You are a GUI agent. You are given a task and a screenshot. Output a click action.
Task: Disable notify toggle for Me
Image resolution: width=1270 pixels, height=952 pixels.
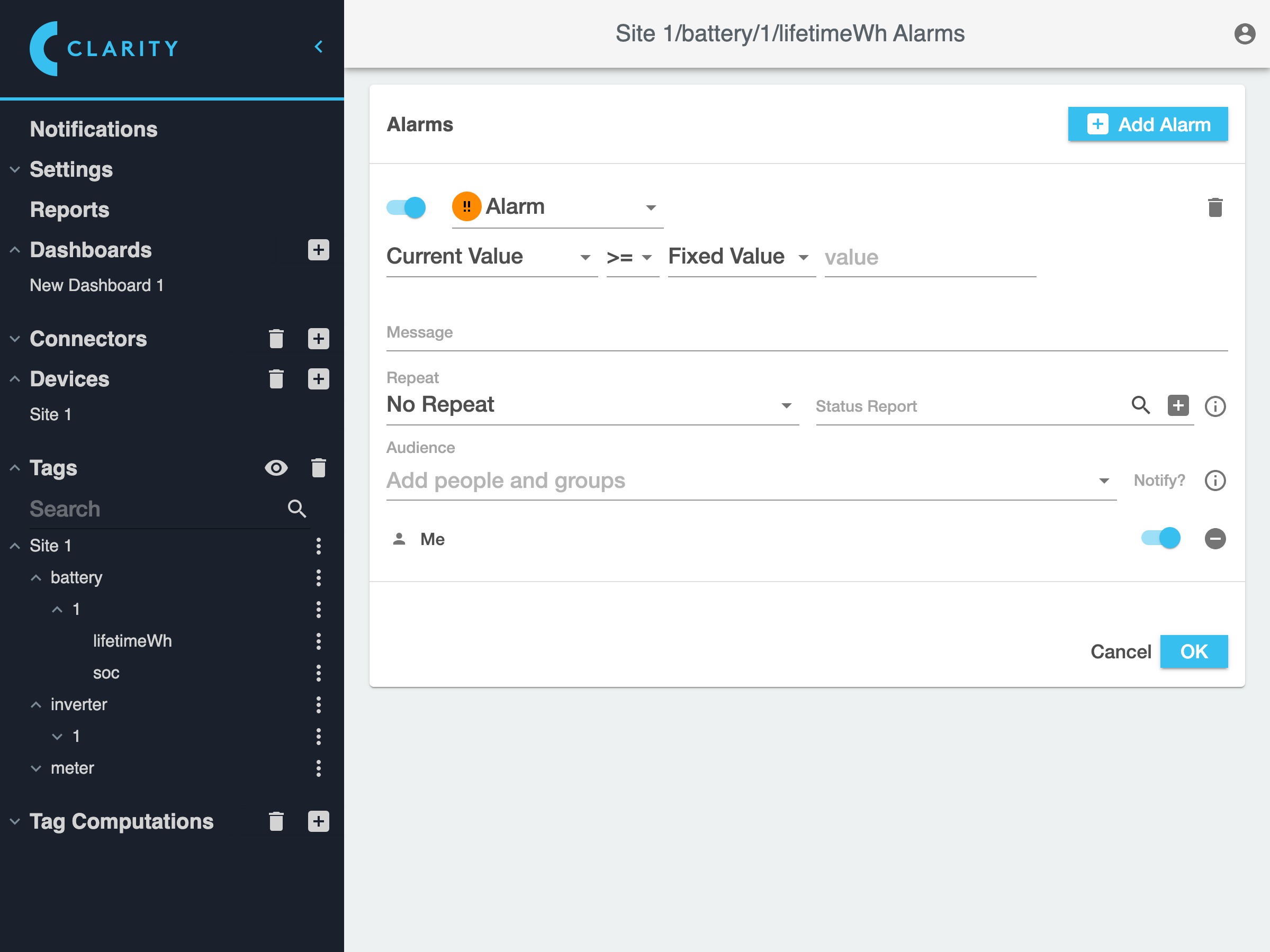tap(1160, 538)
